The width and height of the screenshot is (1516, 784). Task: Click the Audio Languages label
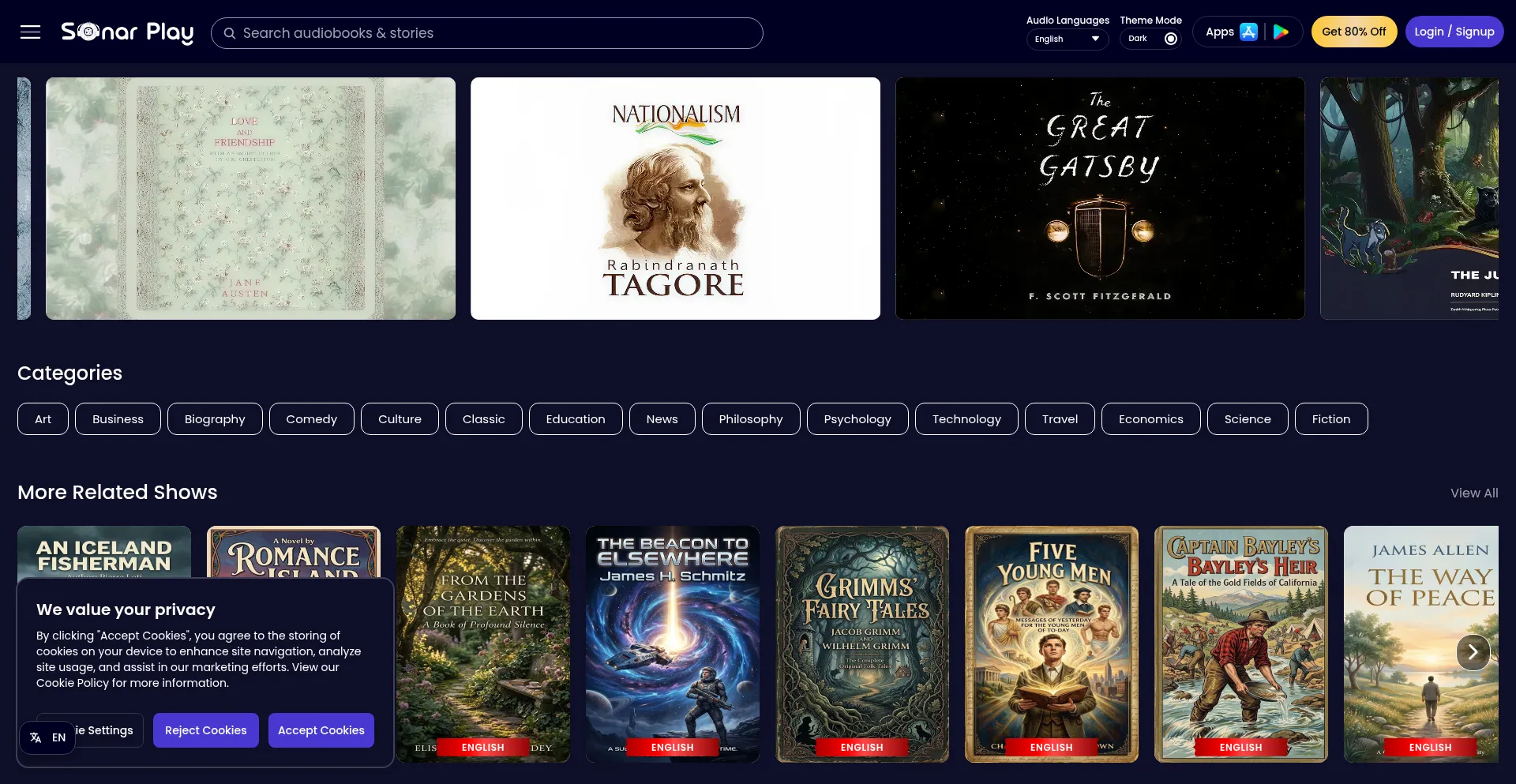click(x=1068, y=21)
